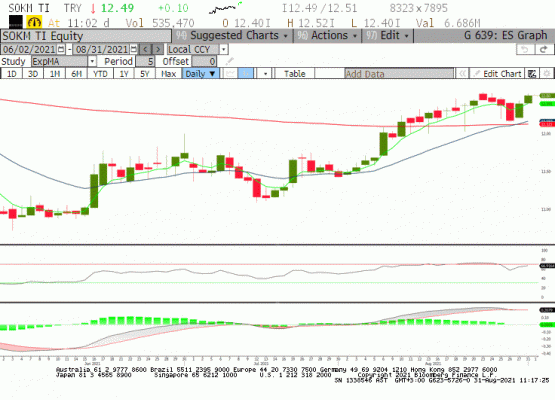Click the Add Data input field
The width and height of the screenshot is (555, 400).
pyautogui.click(x=399, y=74)
